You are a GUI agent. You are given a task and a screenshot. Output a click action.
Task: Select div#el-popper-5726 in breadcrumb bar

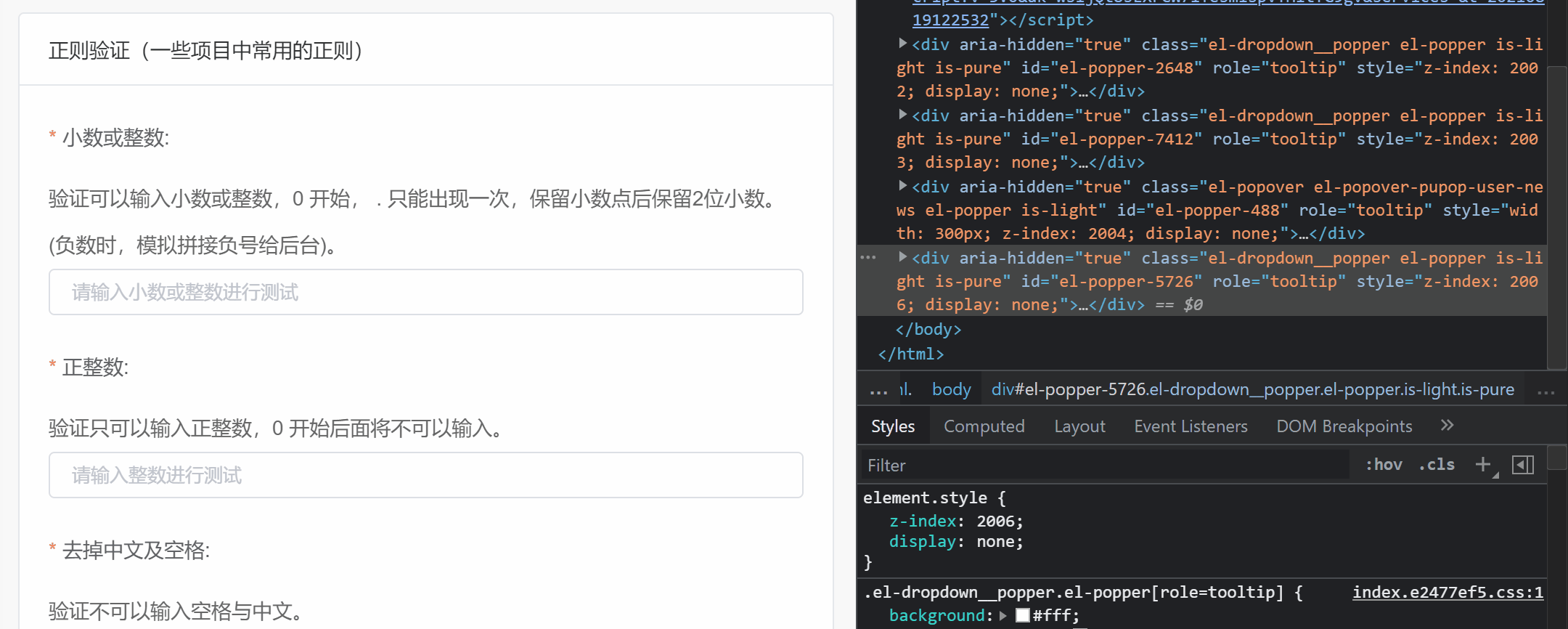coord(1253,389)
